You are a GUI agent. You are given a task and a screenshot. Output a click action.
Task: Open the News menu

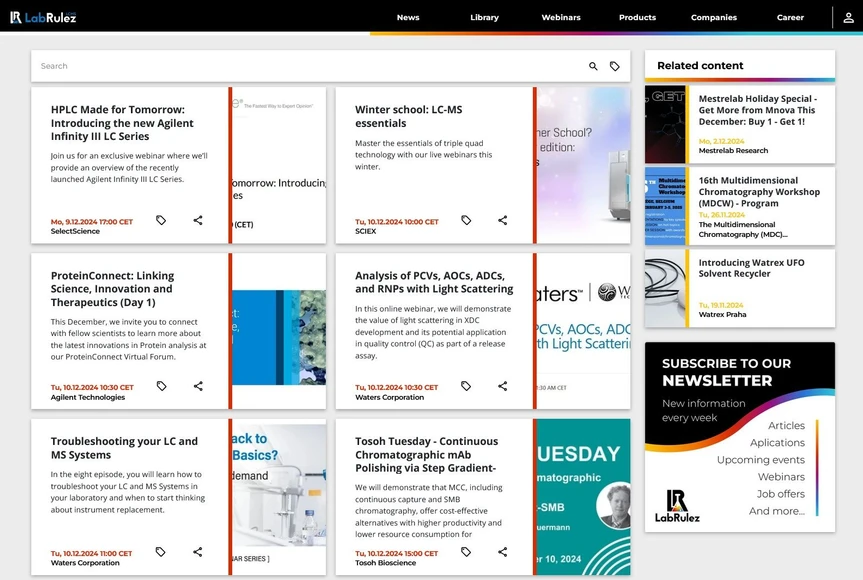point(407,17)
